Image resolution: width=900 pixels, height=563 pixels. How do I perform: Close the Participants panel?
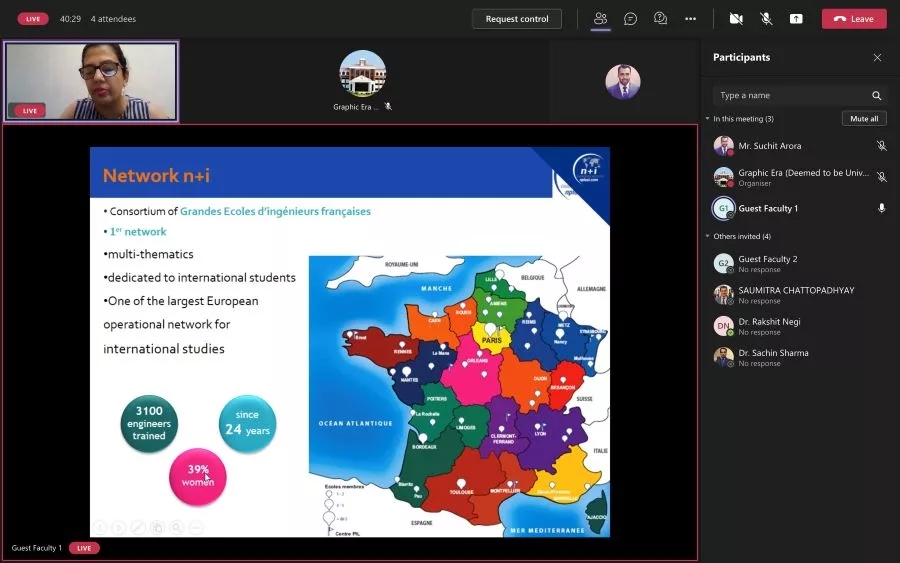(x=877, y=57)
